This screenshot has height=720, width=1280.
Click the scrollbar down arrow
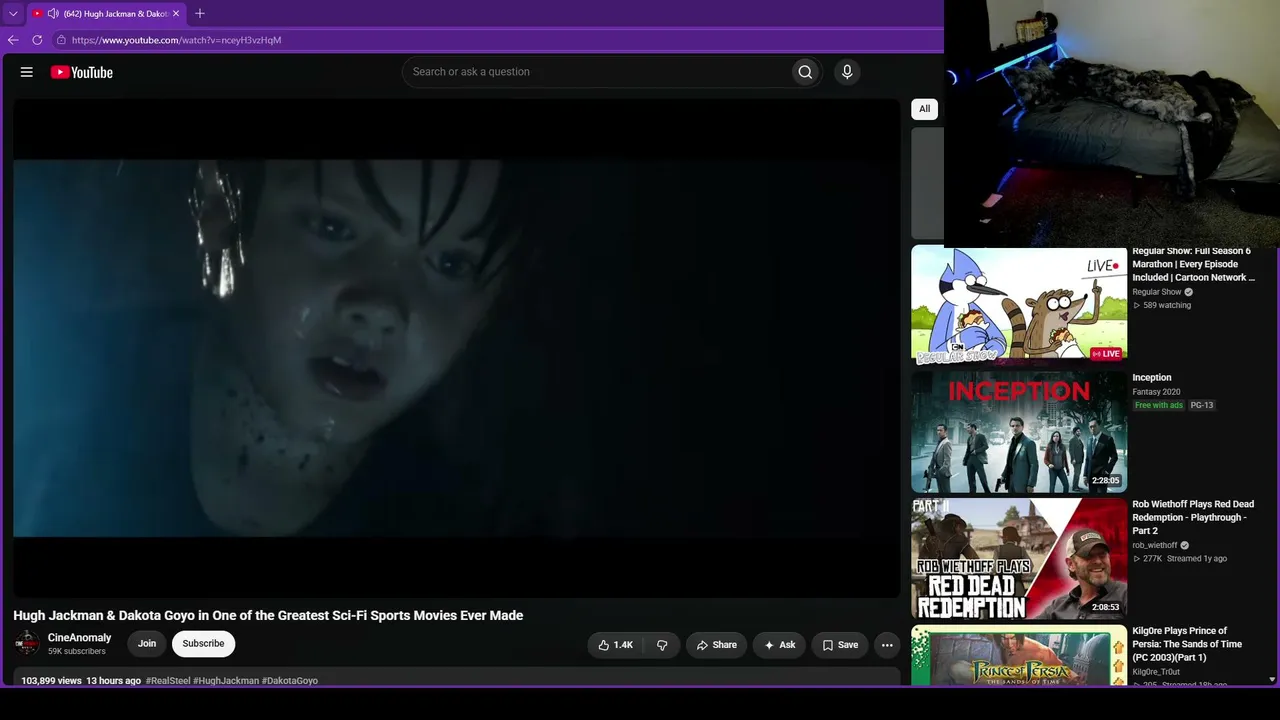(1272, 679)
